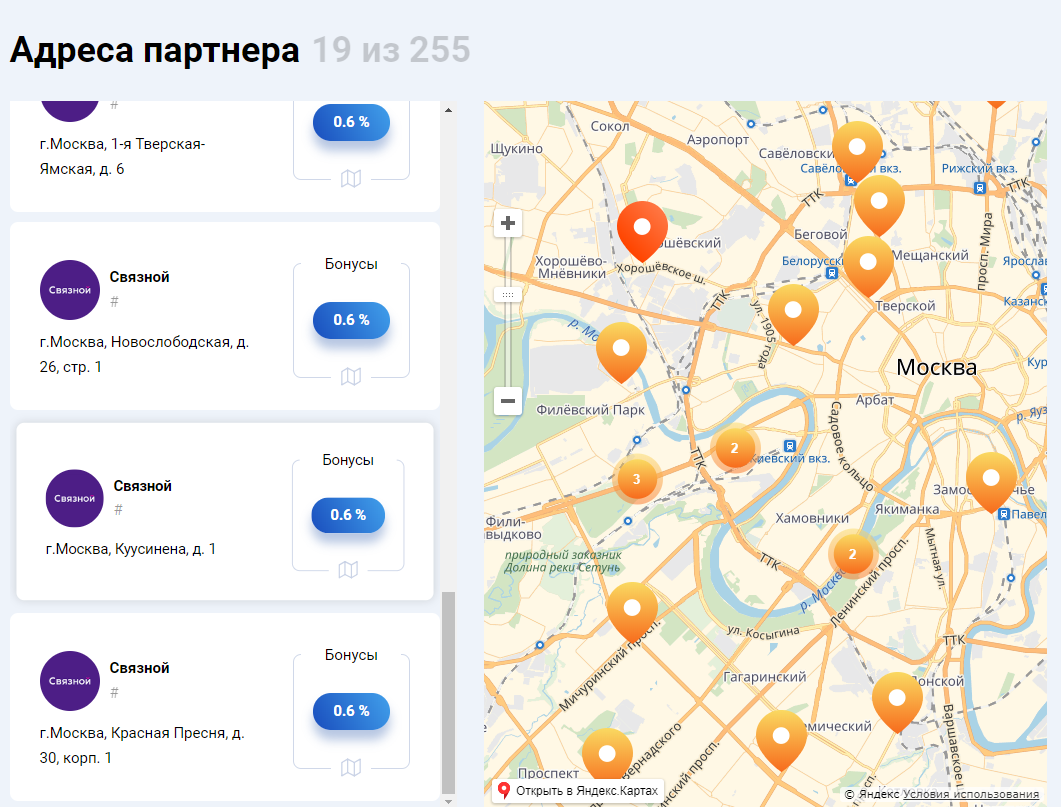
Task: Click Связной name in Куусинена card
Action: click(x=142, y=486)
